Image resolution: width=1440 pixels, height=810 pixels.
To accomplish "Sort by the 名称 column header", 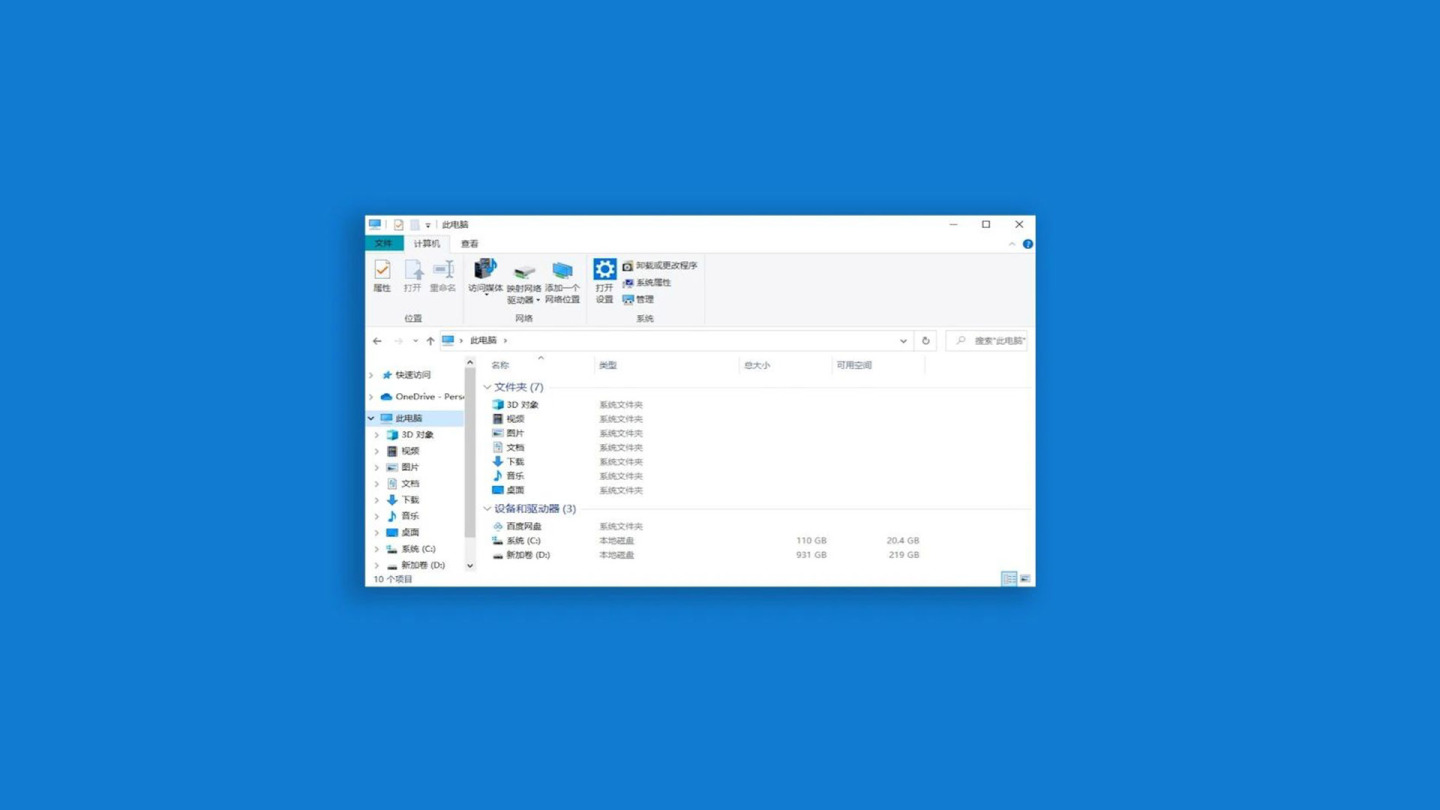I will [x=500, y=366].
